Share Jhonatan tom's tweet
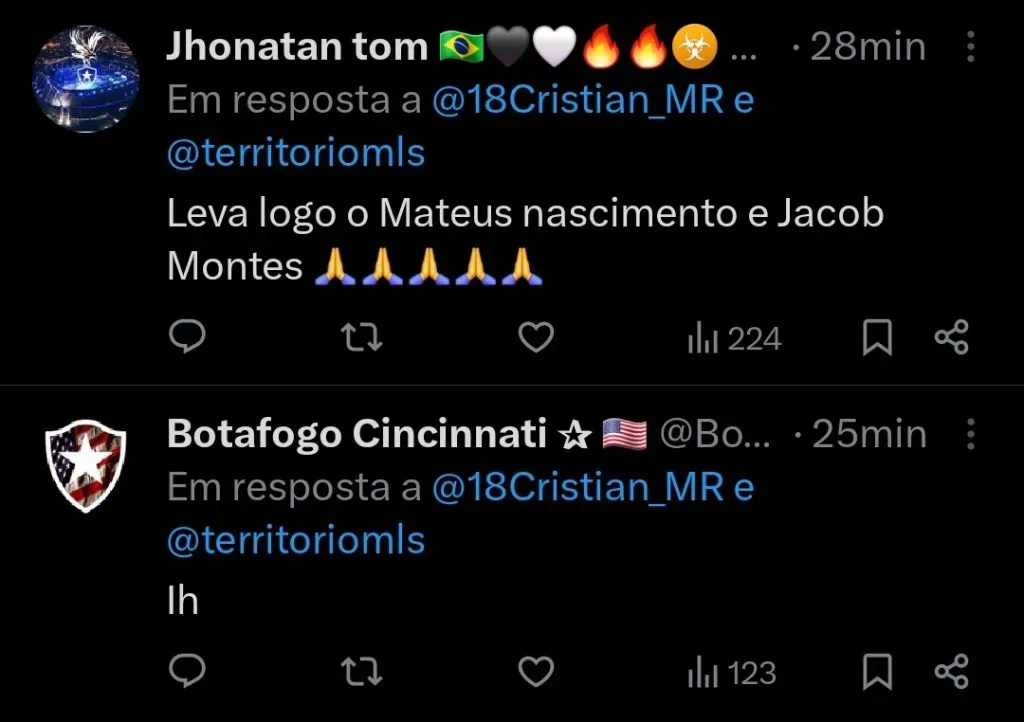Viewport: 1024px width, 722px height. (951, 339)
